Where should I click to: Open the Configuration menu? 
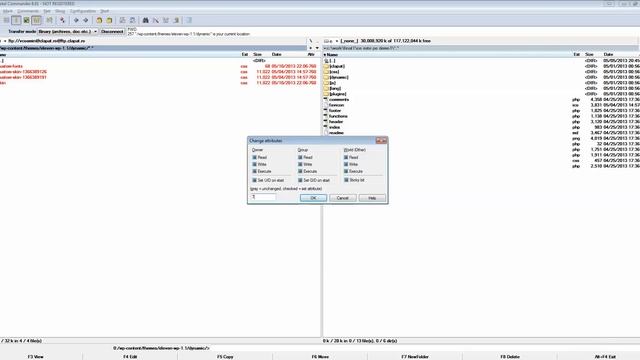tap(83, 11)
